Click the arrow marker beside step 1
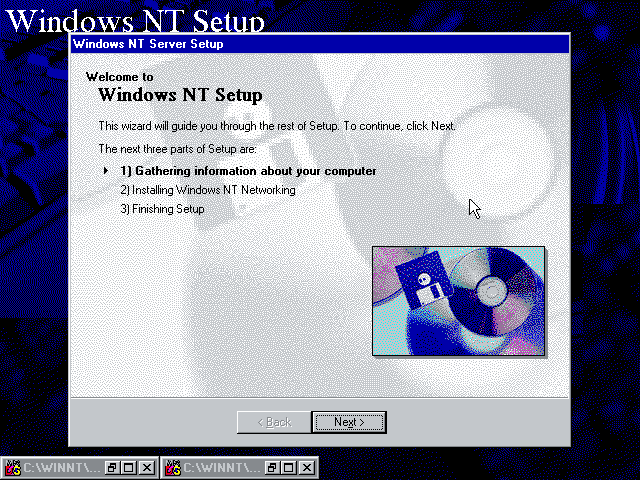Screen dimensions: 640x480 [x=106, y=171]
